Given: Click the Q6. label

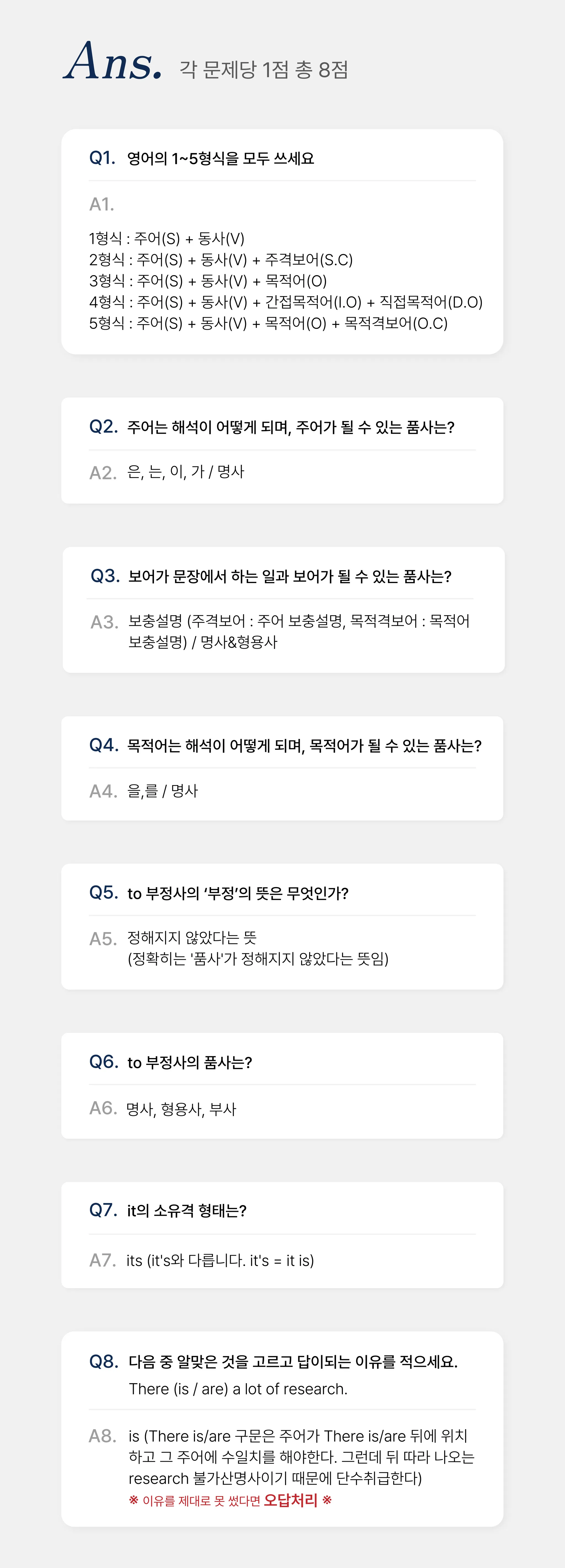Looking at the screenshot, I should (x=103, y=1062).
